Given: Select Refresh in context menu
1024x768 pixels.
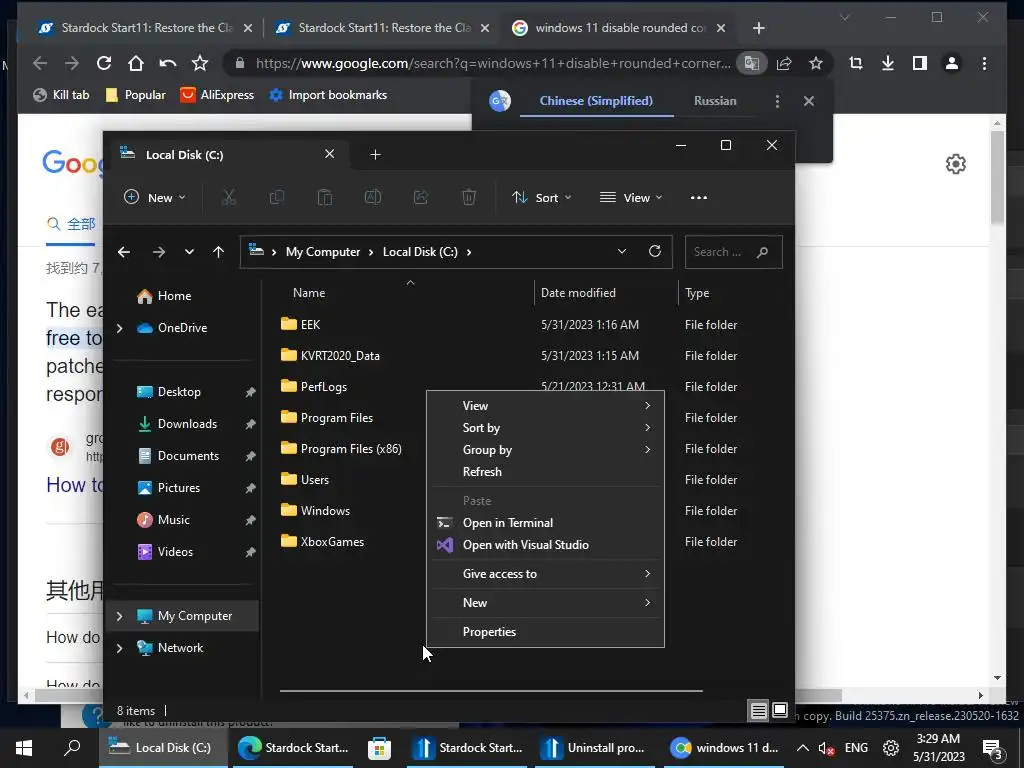Looking at the screenshot, I should tap(545, 472).
